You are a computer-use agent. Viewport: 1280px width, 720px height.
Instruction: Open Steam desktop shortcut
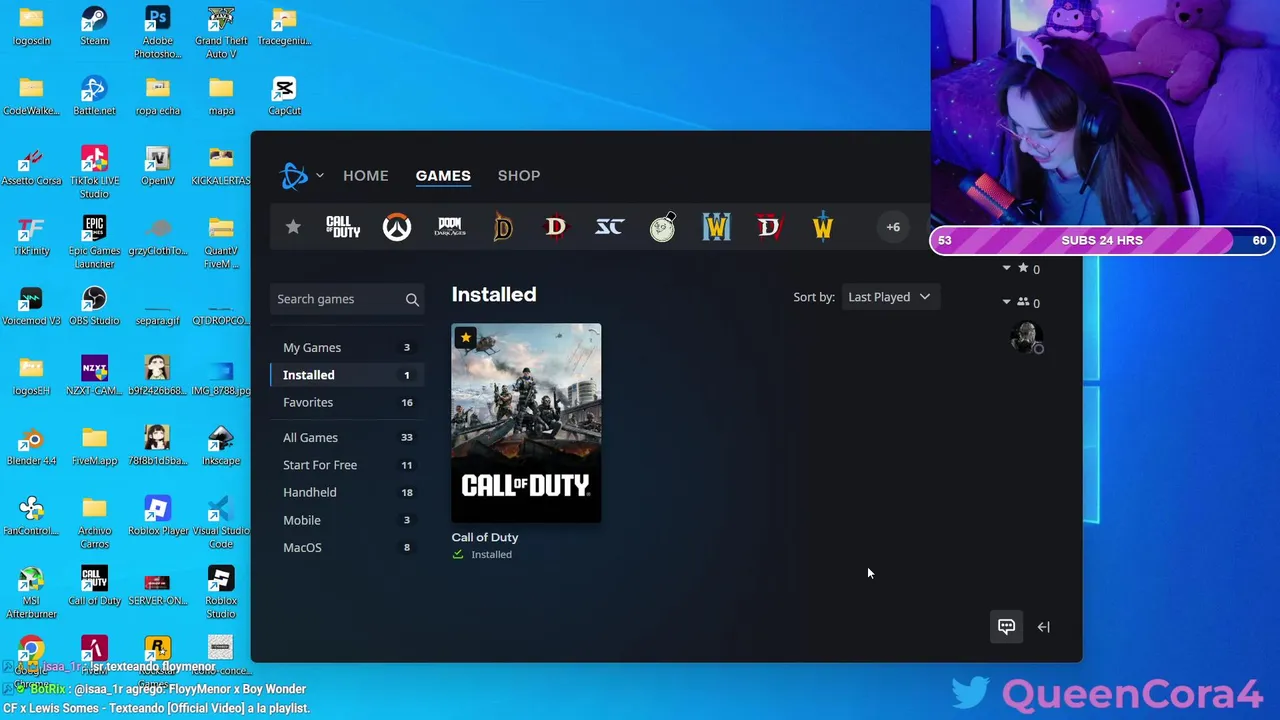(x=94, y=26)
